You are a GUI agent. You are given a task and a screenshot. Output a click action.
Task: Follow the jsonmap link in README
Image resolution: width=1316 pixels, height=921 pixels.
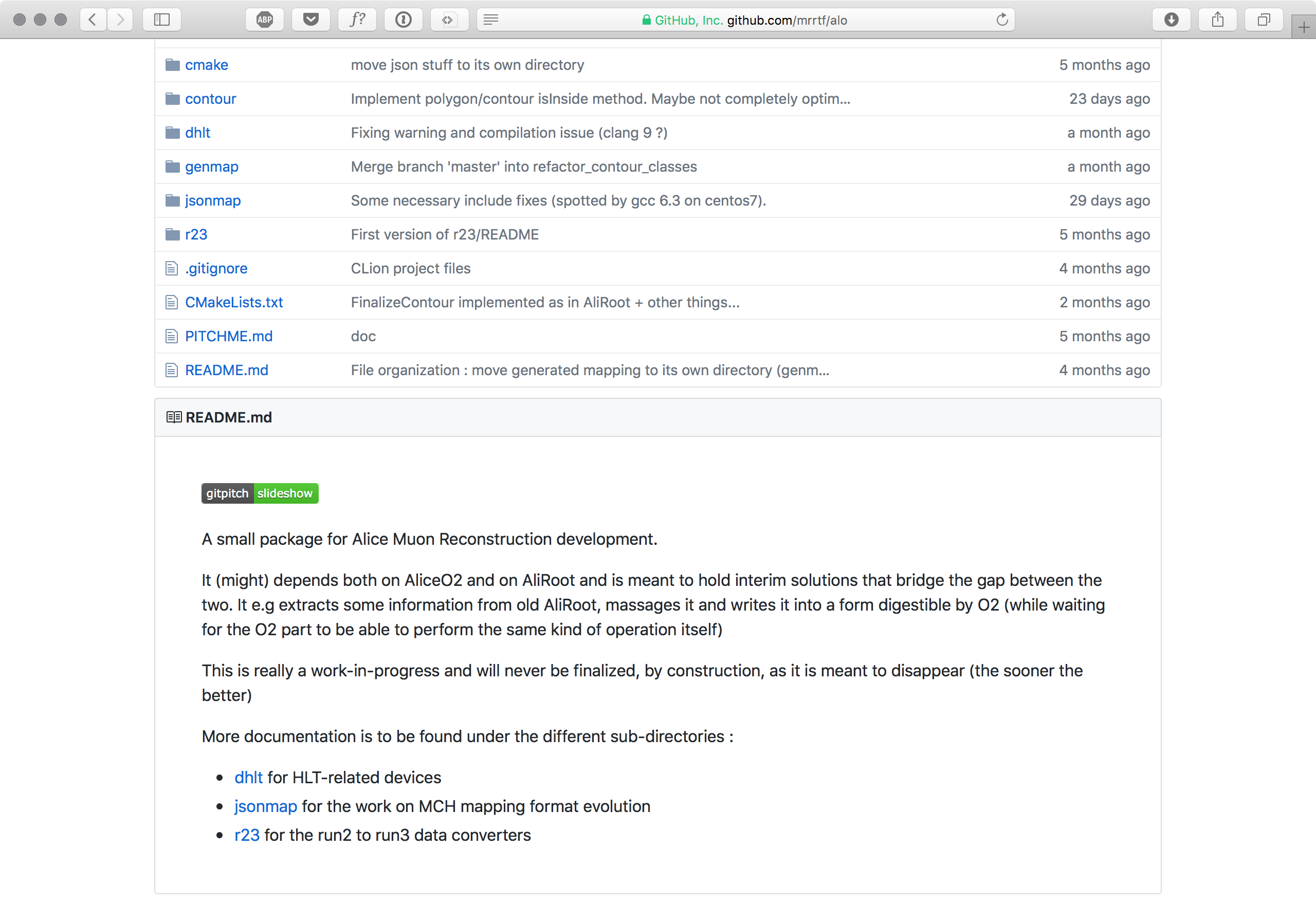tap(265, 806)
